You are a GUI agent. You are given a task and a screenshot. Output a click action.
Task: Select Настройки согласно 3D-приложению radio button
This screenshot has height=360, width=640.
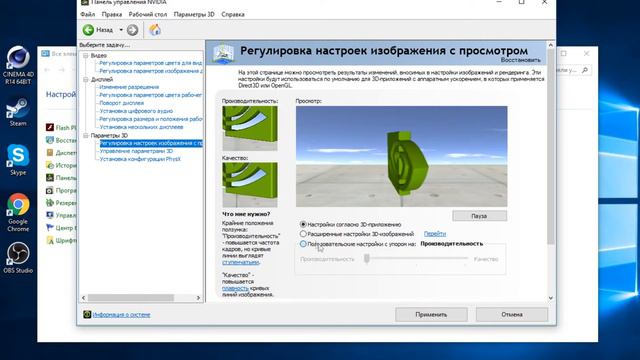pos(303,224)
